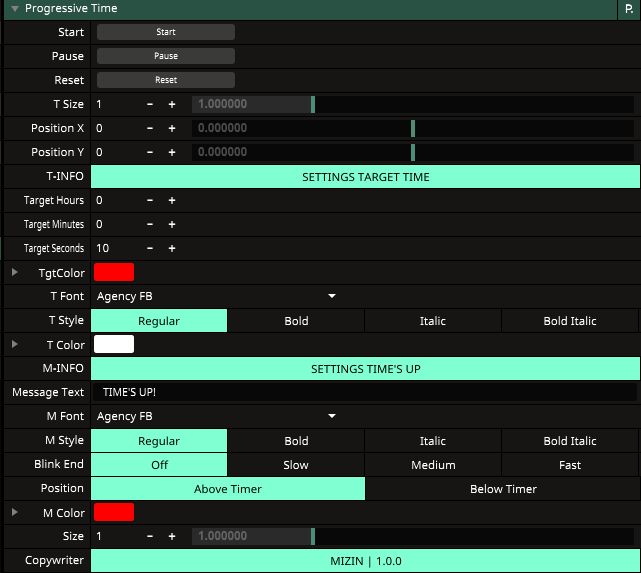The image size is (641, 573).
Task: Collapse the Progressive Time section
Action: [x=15, y=9]
